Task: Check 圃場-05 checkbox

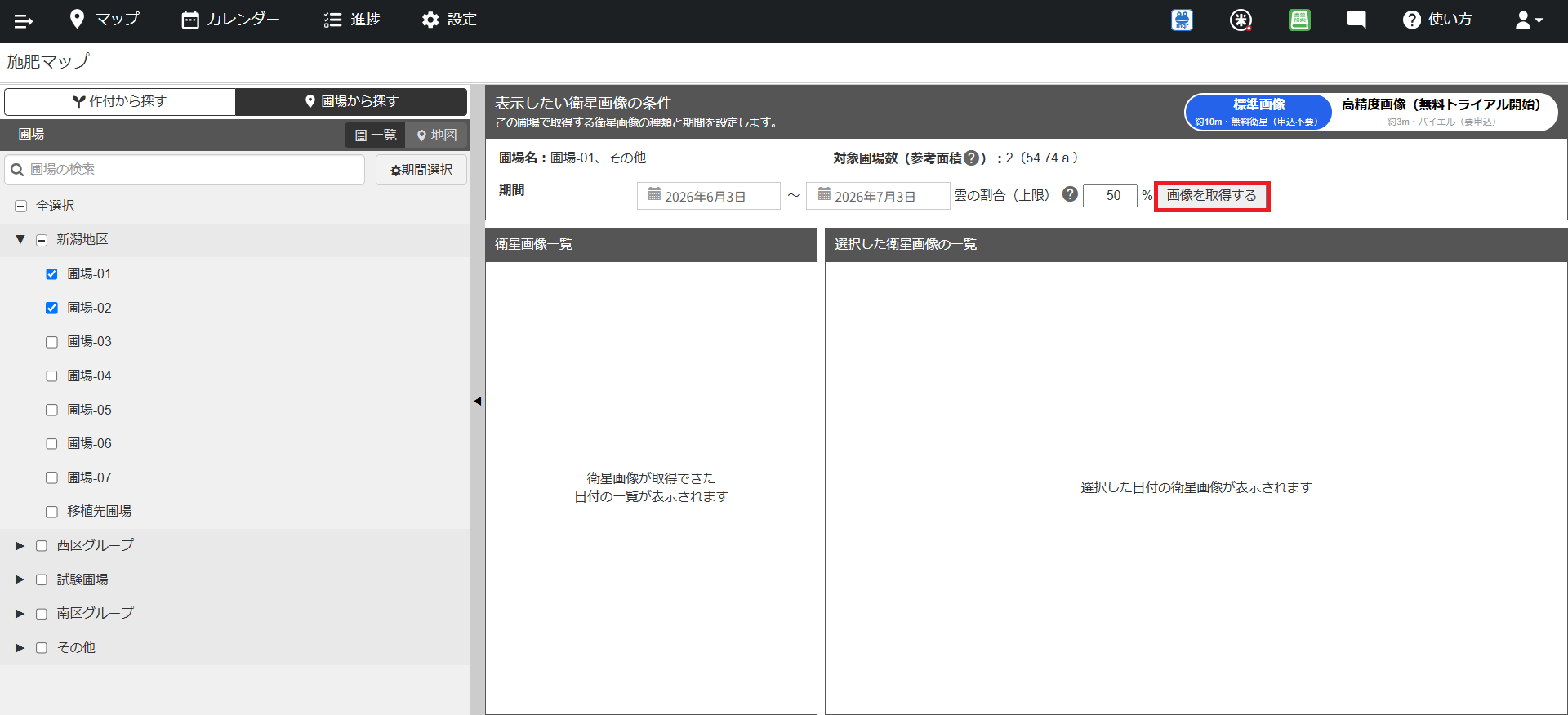Action: pos(51,410)
